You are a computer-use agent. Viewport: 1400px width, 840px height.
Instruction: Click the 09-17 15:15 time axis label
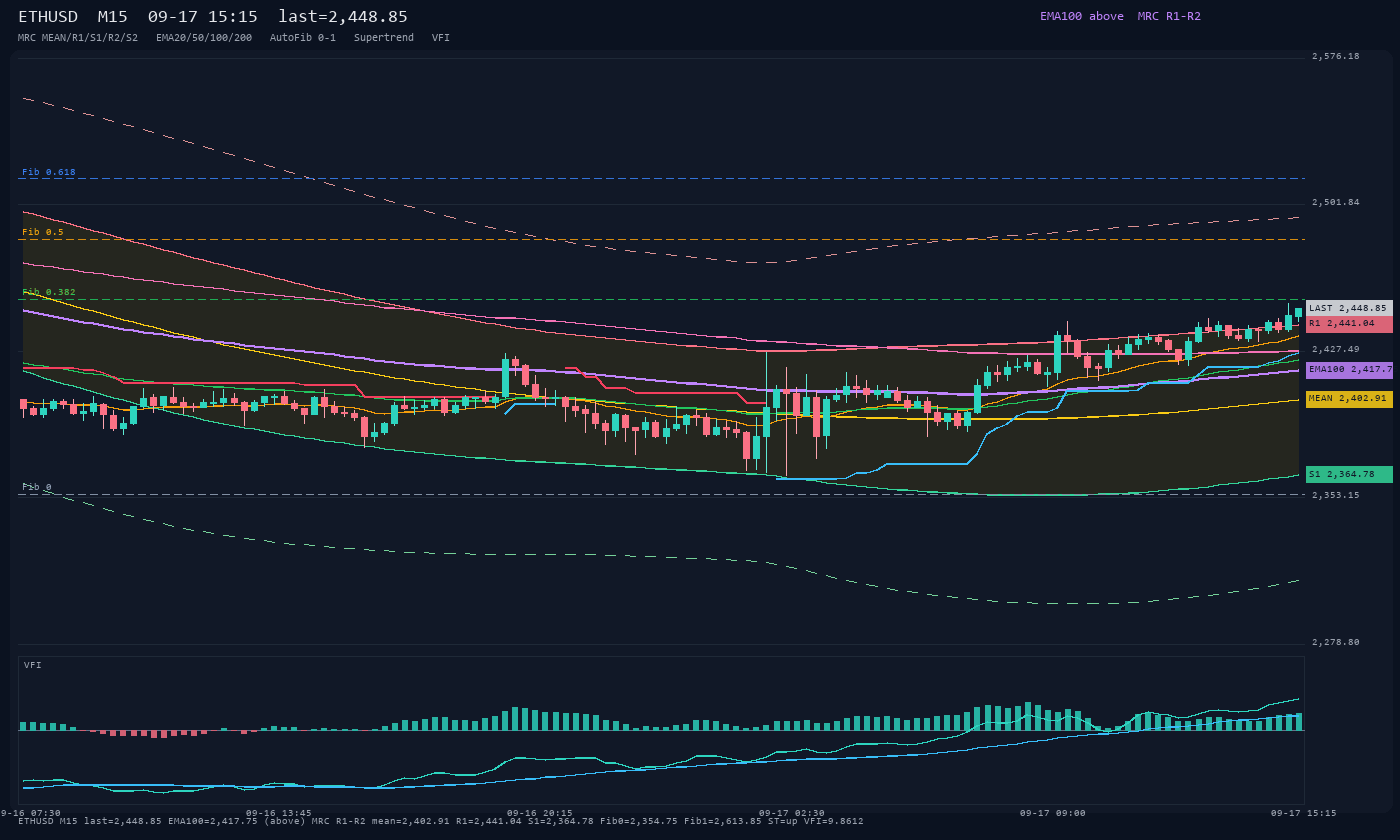(1304, 813)
